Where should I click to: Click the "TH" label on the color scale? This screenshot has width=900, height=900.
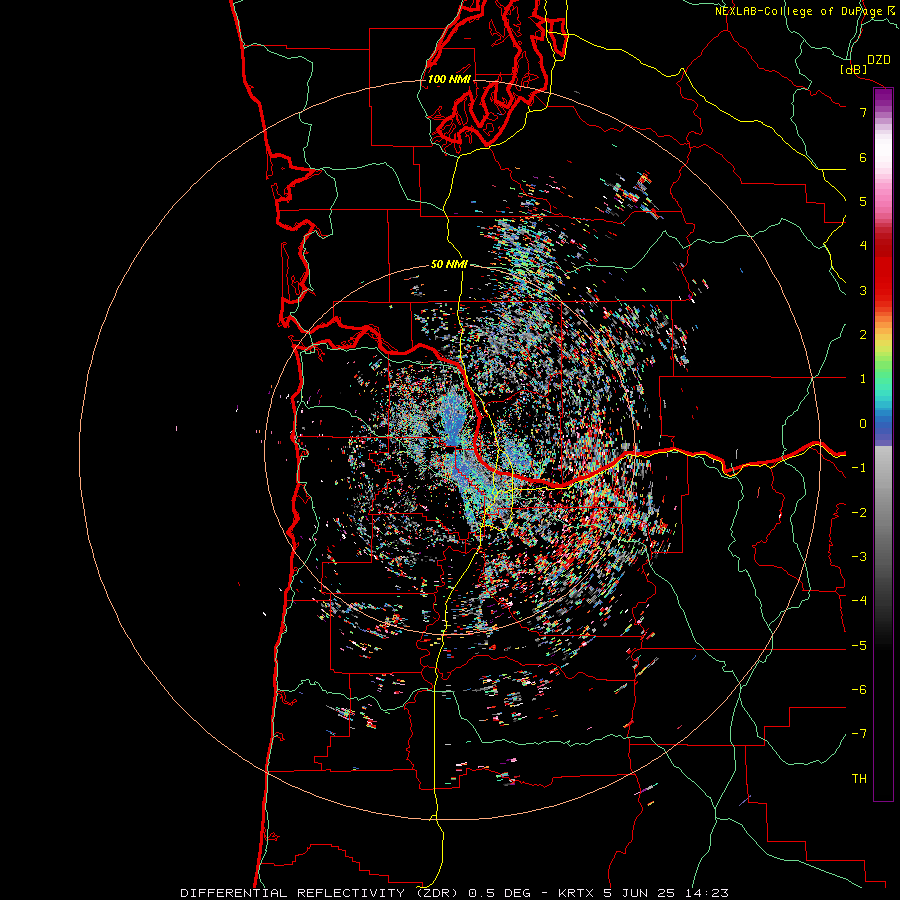coord(859,779)
